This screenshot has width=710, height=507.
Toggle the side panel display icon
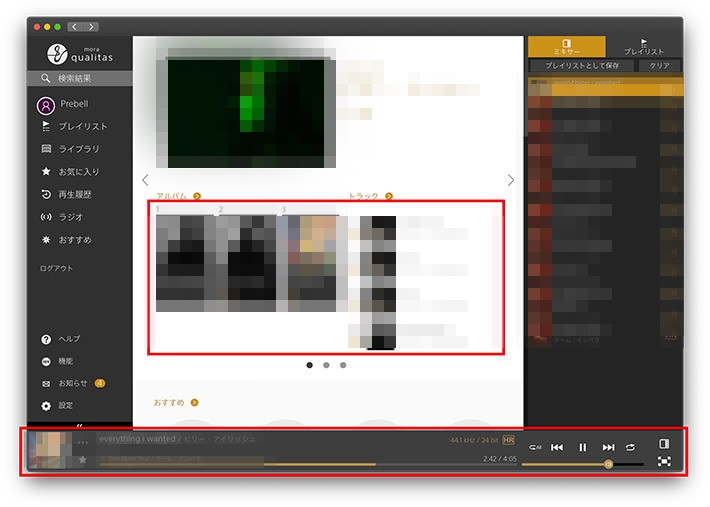[x=664, y=443]
